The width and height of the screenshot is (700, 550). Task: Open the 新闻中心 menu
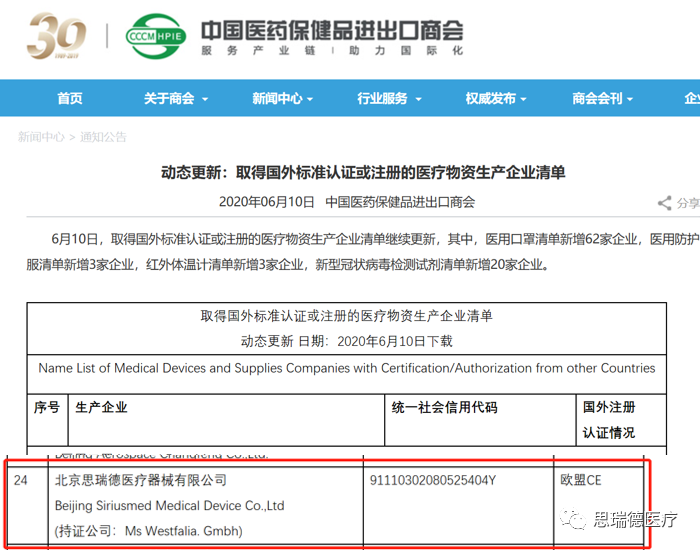tap(277, 98)
